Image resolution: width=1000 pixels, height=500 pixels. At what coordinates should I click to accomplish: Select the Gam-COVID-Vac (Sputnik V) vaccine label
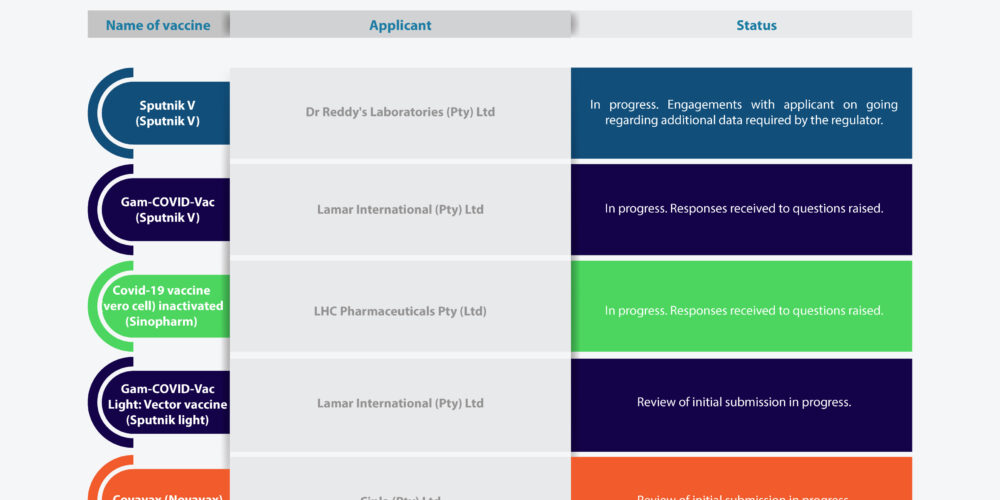[x=168, y=210]
